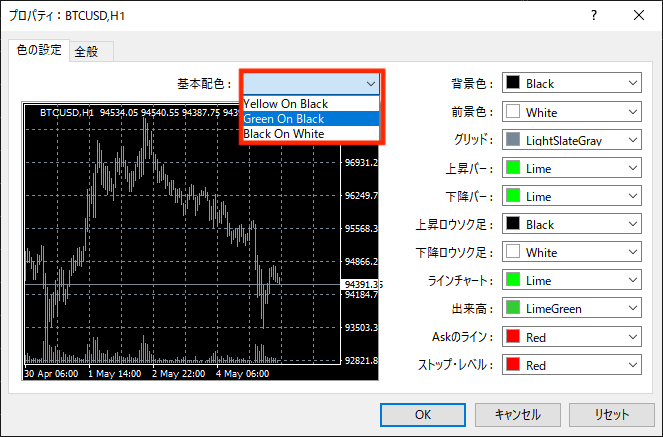Confirm settings with the OK button

pos(423,415)
